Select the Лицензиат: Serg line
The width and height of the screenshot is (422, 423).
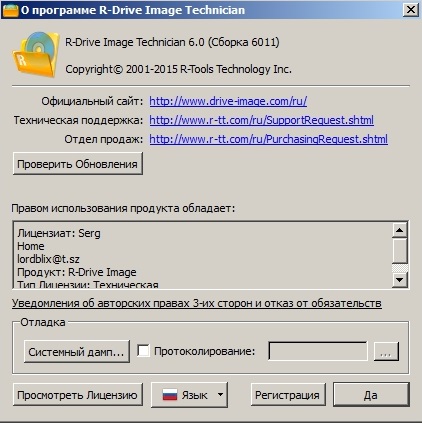[59, 233]
